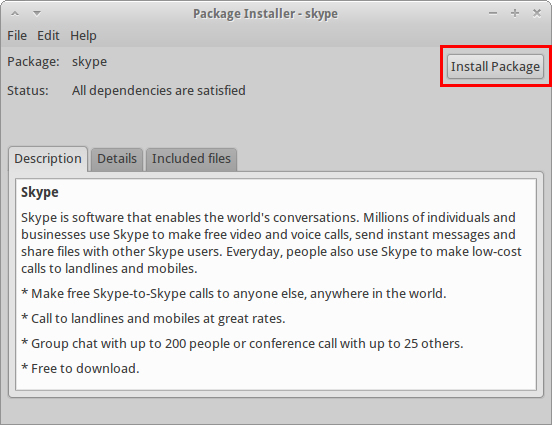Click the '* Free to download.' line

pos(80,368)
